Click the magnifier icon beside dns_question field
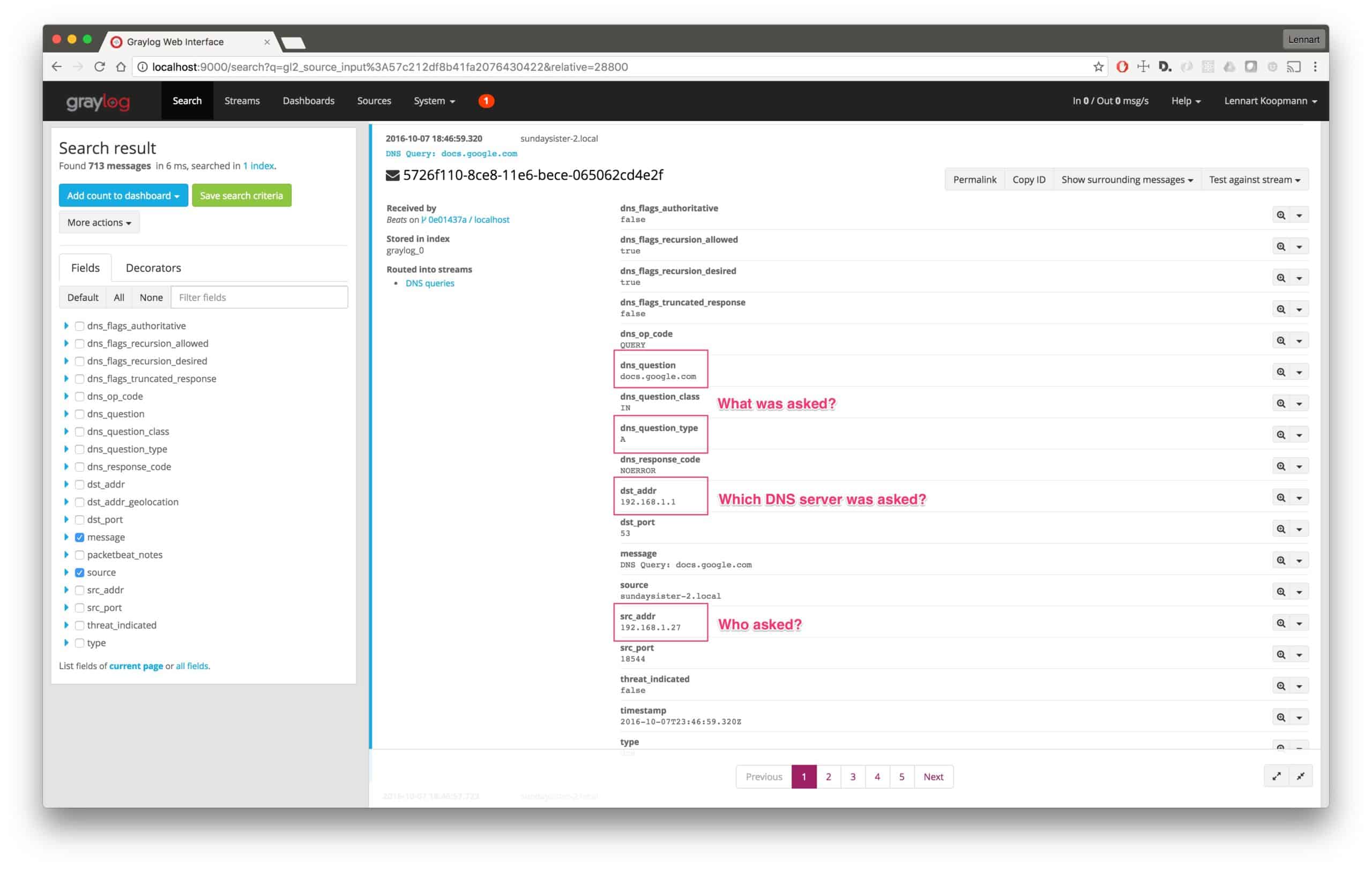 pyautogui.click(x=1280, y=372)
